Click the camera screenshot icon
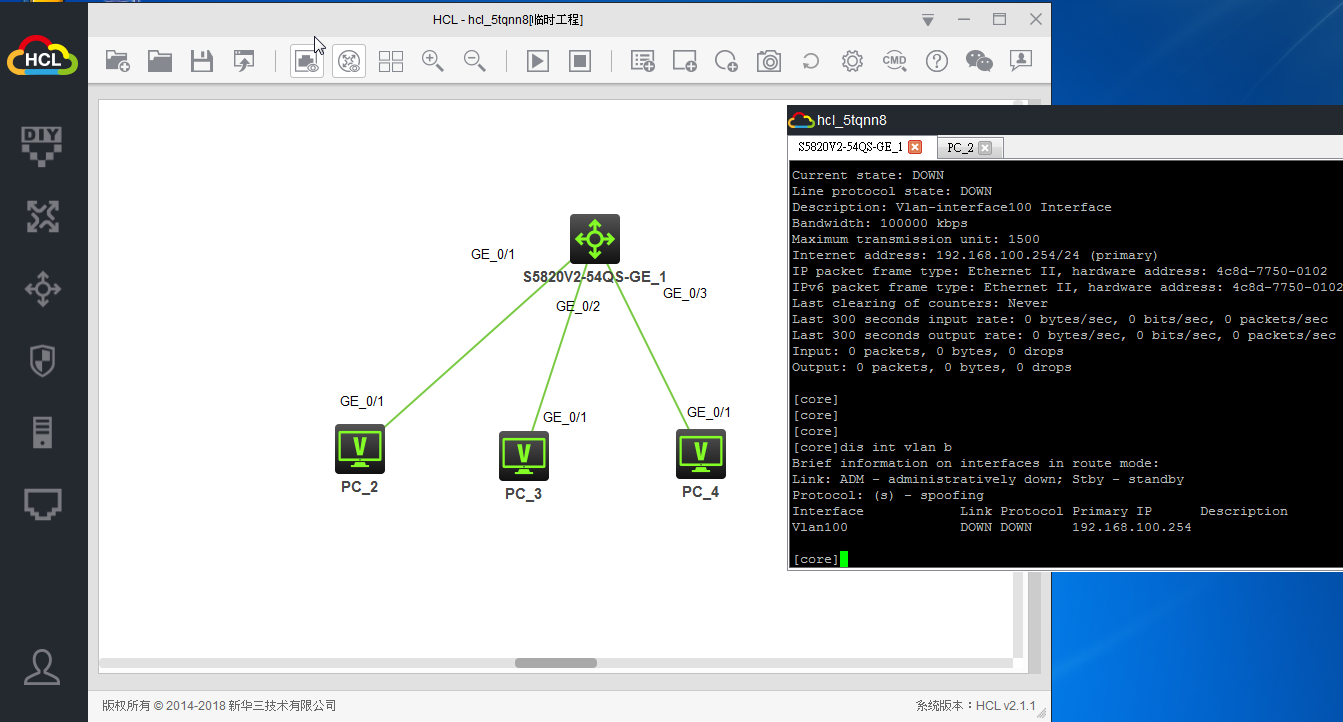This screenshot has width=1343, height=722. (769, 61)
